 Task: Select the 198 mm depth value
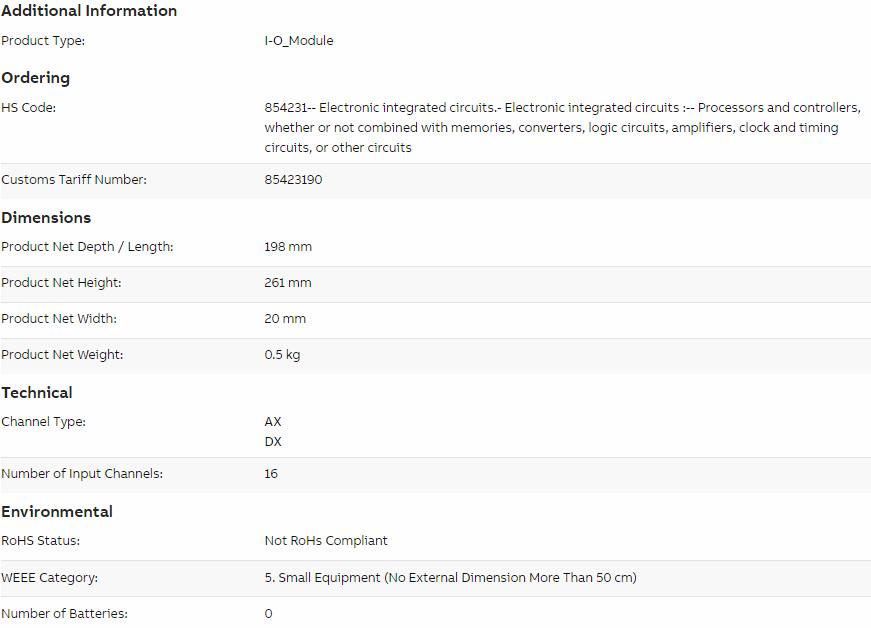point(288,247)
